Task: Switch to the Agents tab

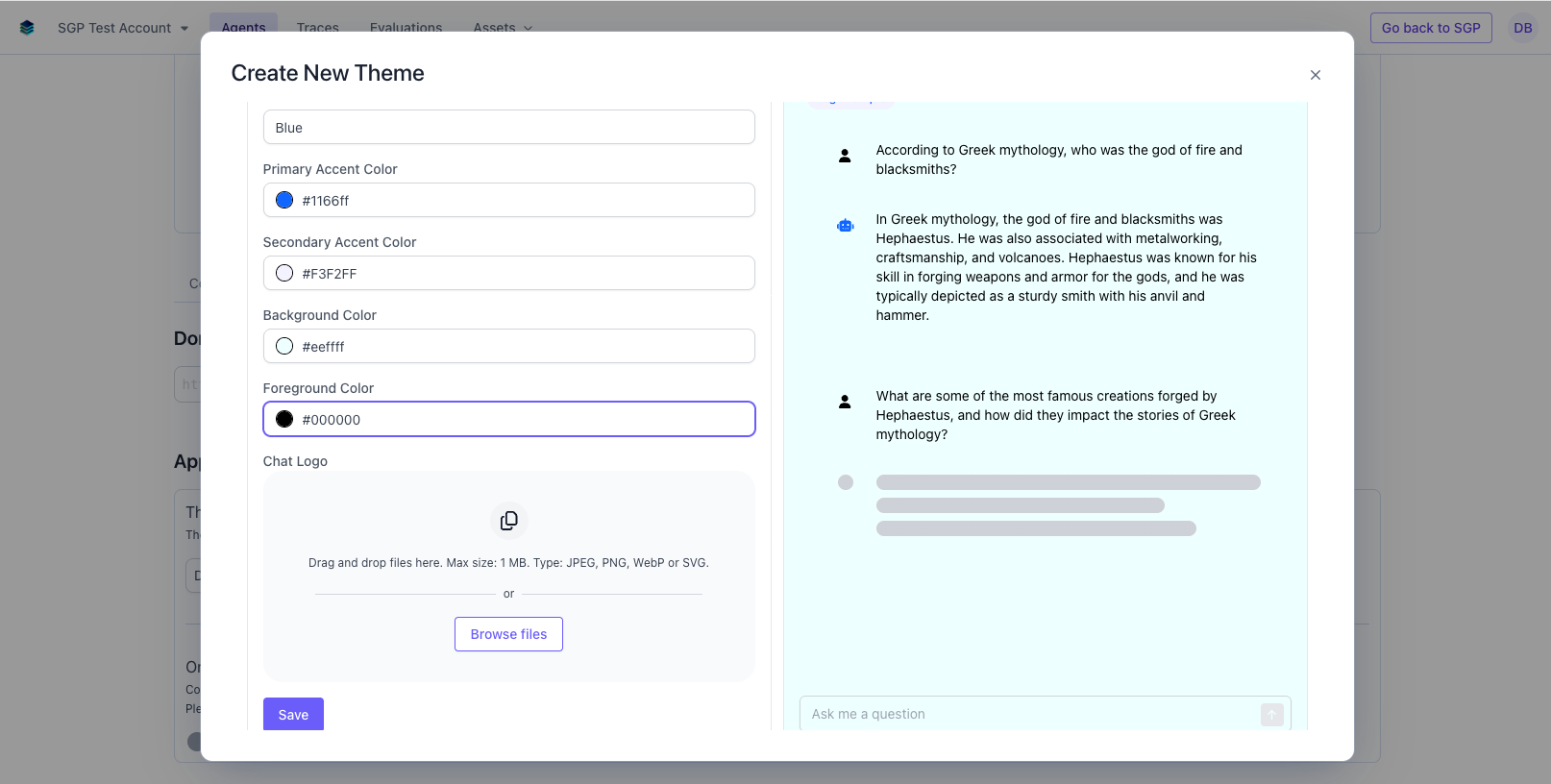Action: click(x=243, y=28)
